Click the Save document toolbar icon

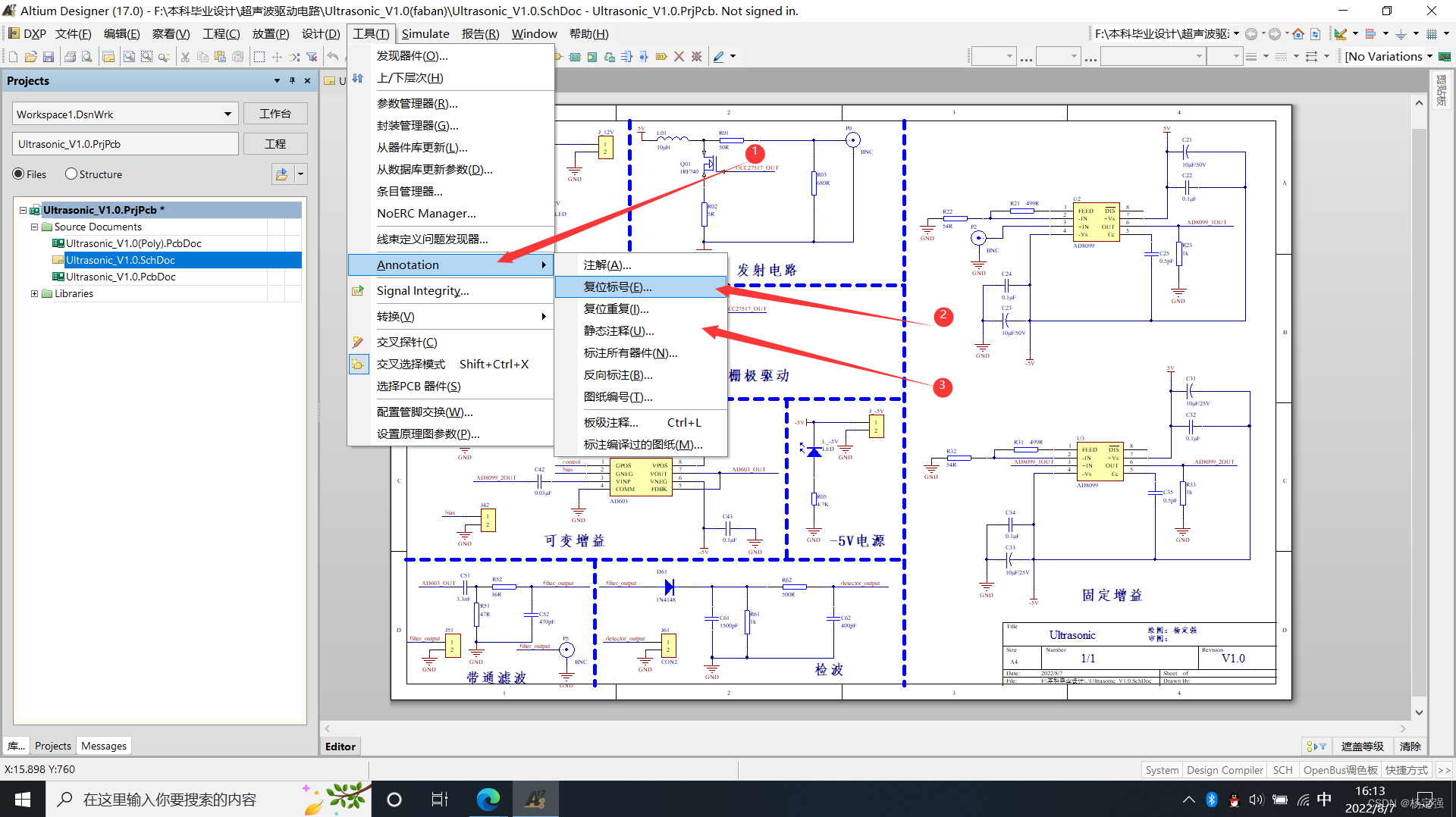(49, 57)
